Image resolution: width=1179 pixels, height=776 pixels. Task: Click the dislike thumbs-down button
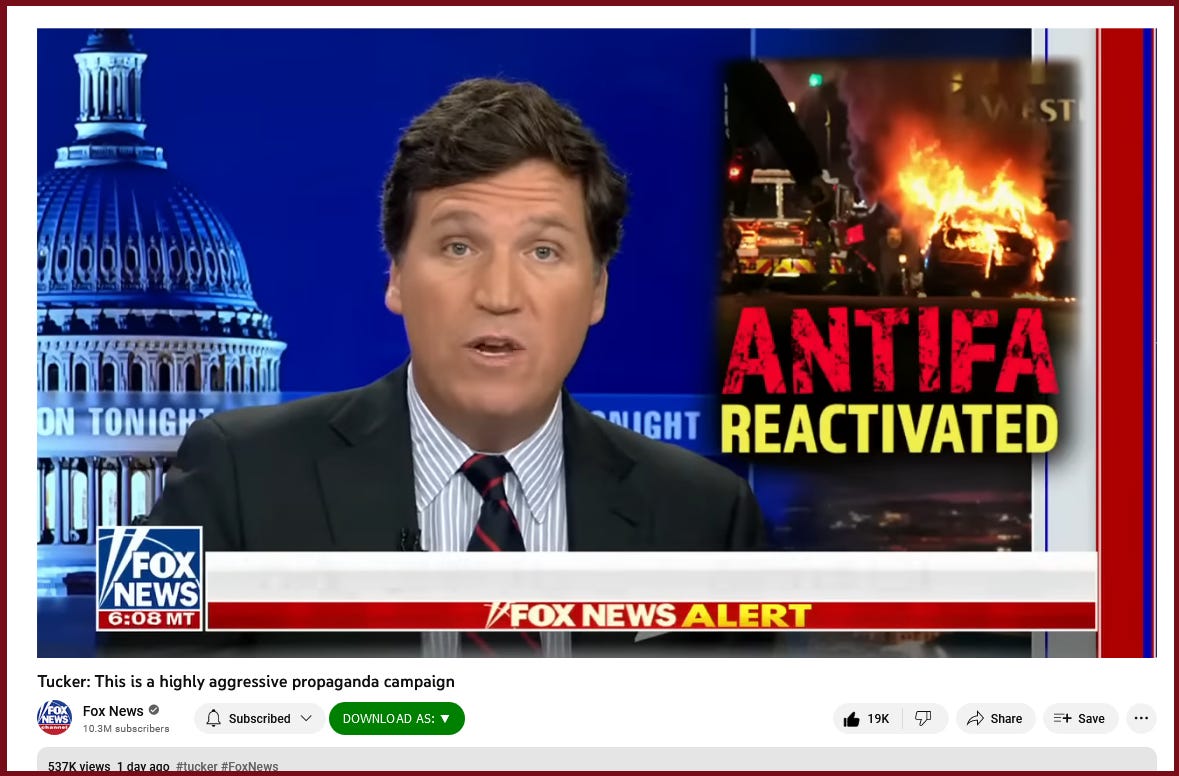[924, 719]
